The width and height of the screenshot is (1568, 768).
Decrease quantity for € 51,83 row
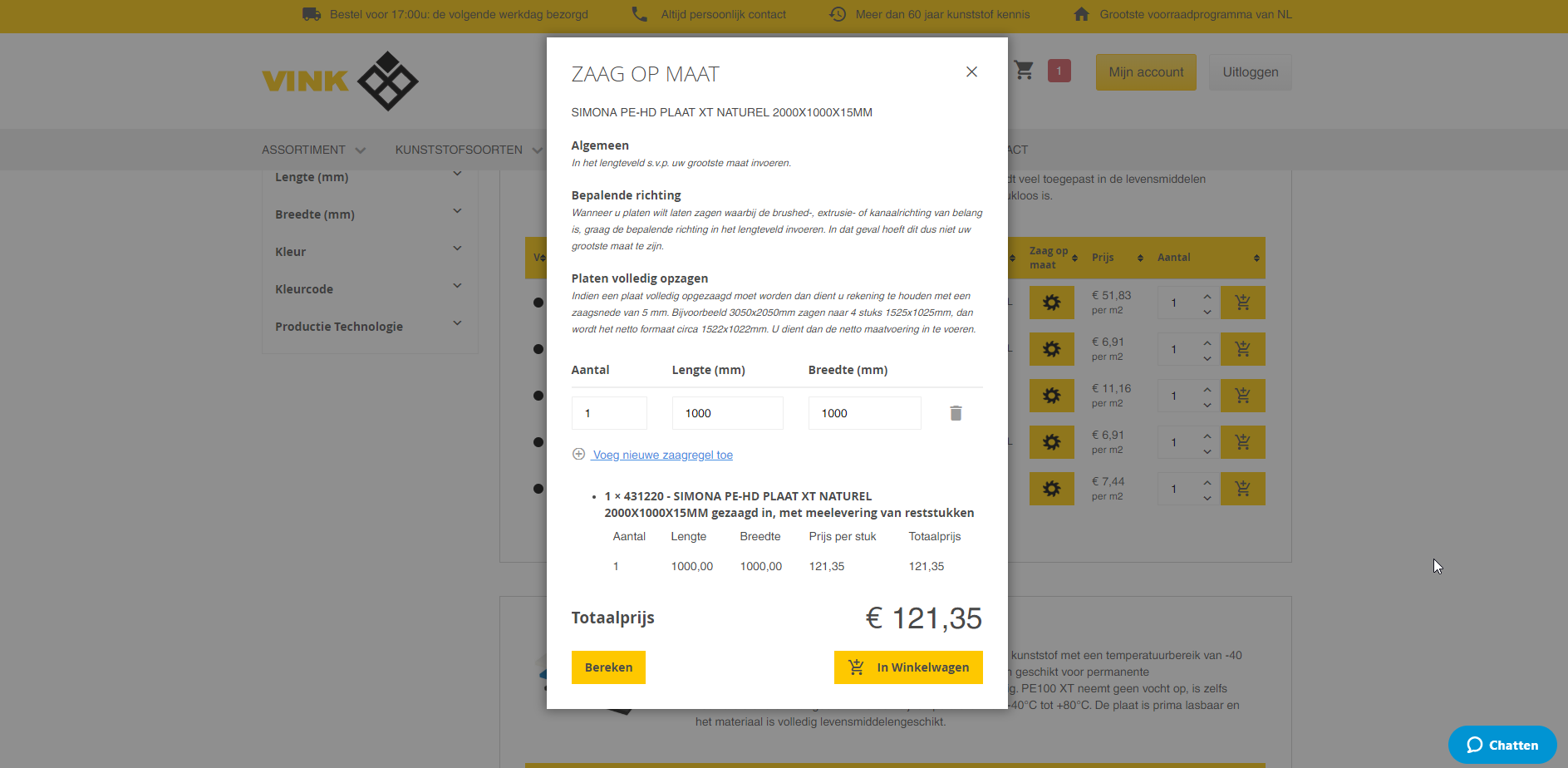(x=1207, y=312)
